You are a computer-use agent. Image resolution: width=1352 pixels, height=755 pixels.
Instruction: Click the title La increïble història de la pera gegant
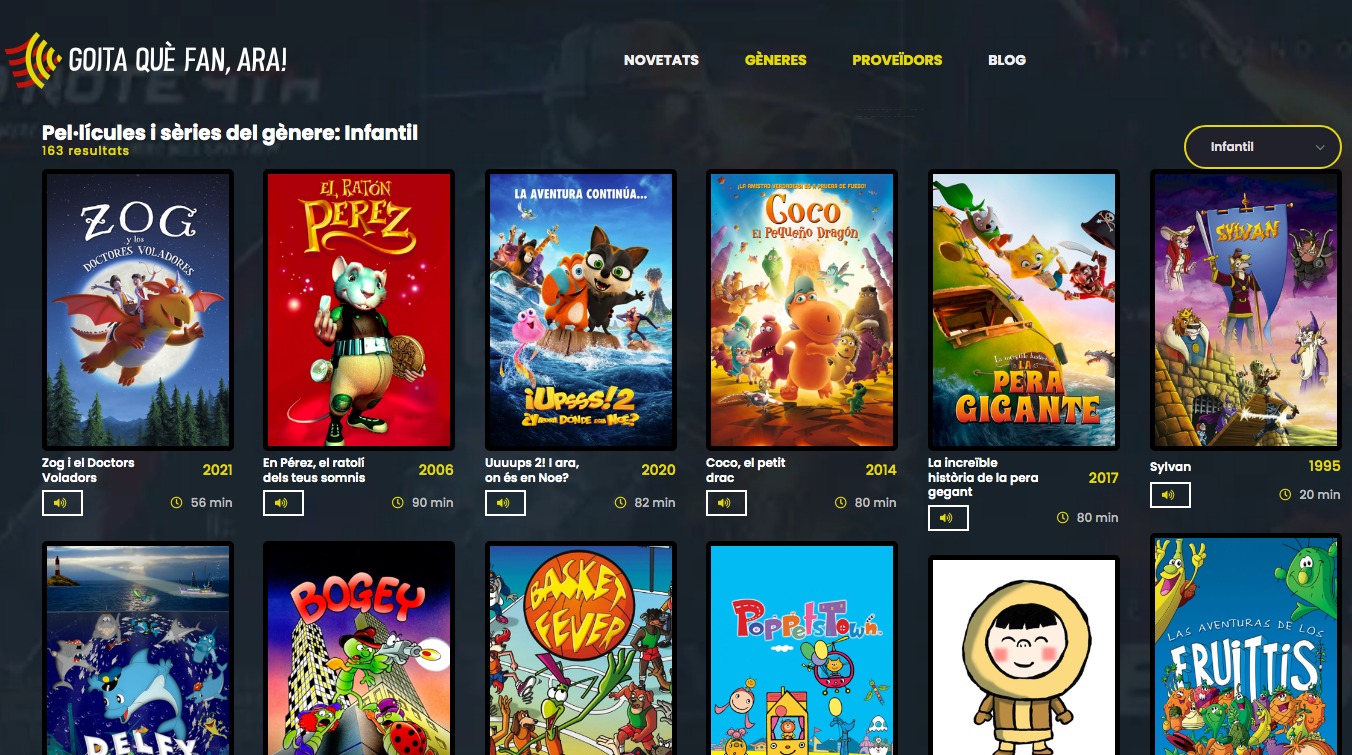click(x=983, y=477)
